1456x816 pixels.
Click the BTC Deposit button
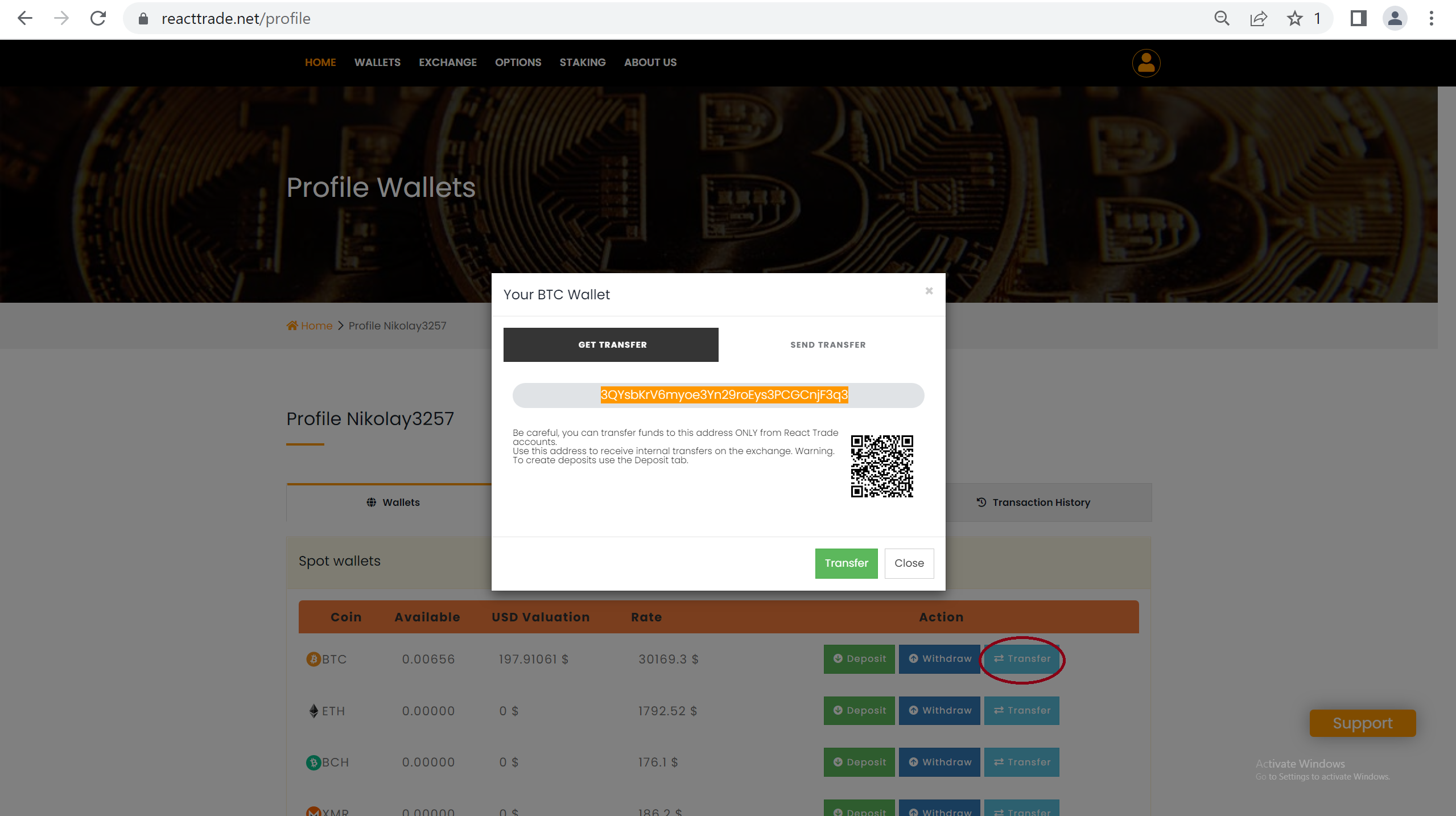(x=859, y=659)
